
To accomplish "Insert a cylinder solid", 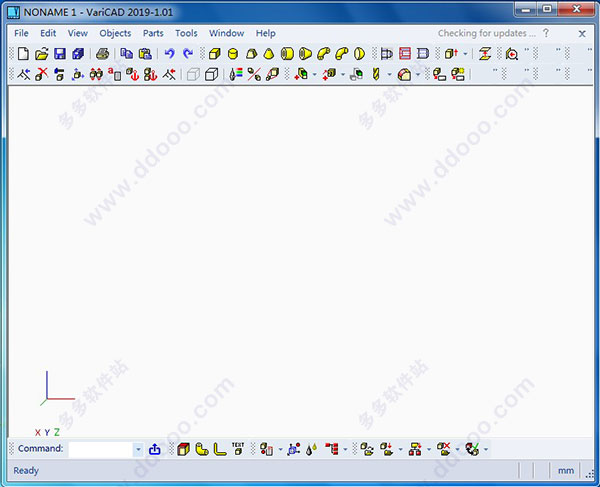I will tap(233, 54).
